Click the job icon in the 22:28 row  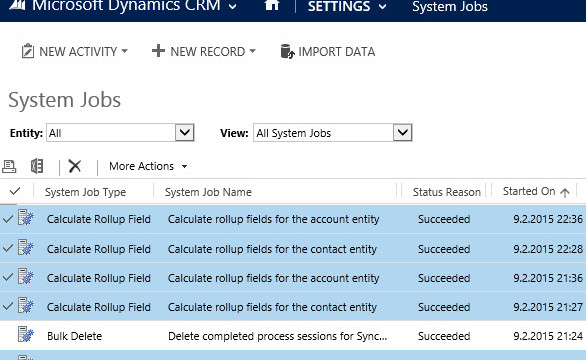pyautogui.click(x=26, y=247)
